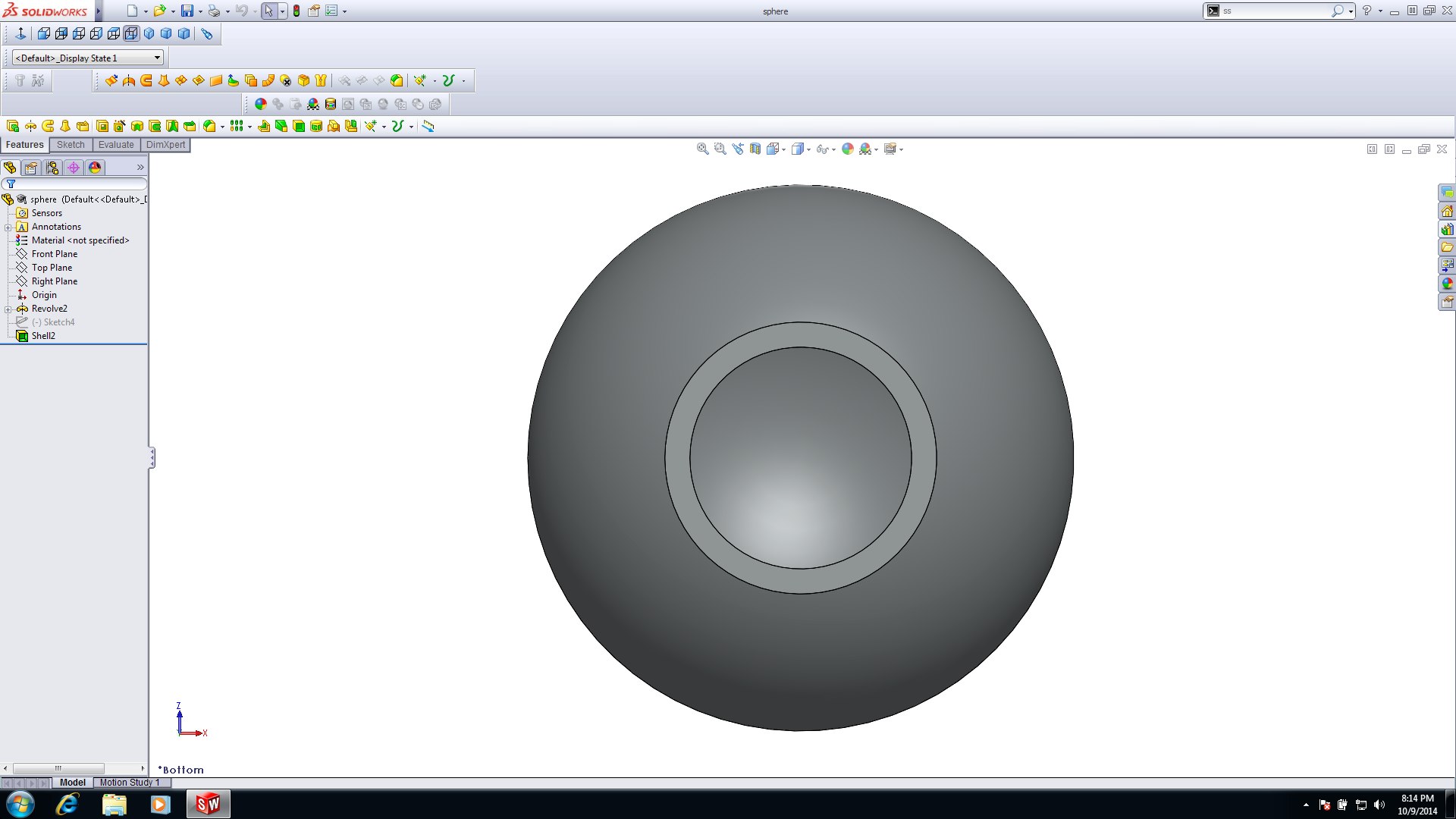Open the file Properties clipboard icon
The width and height of the screenshot is (1456, 819).
click(x=314, y=11)
